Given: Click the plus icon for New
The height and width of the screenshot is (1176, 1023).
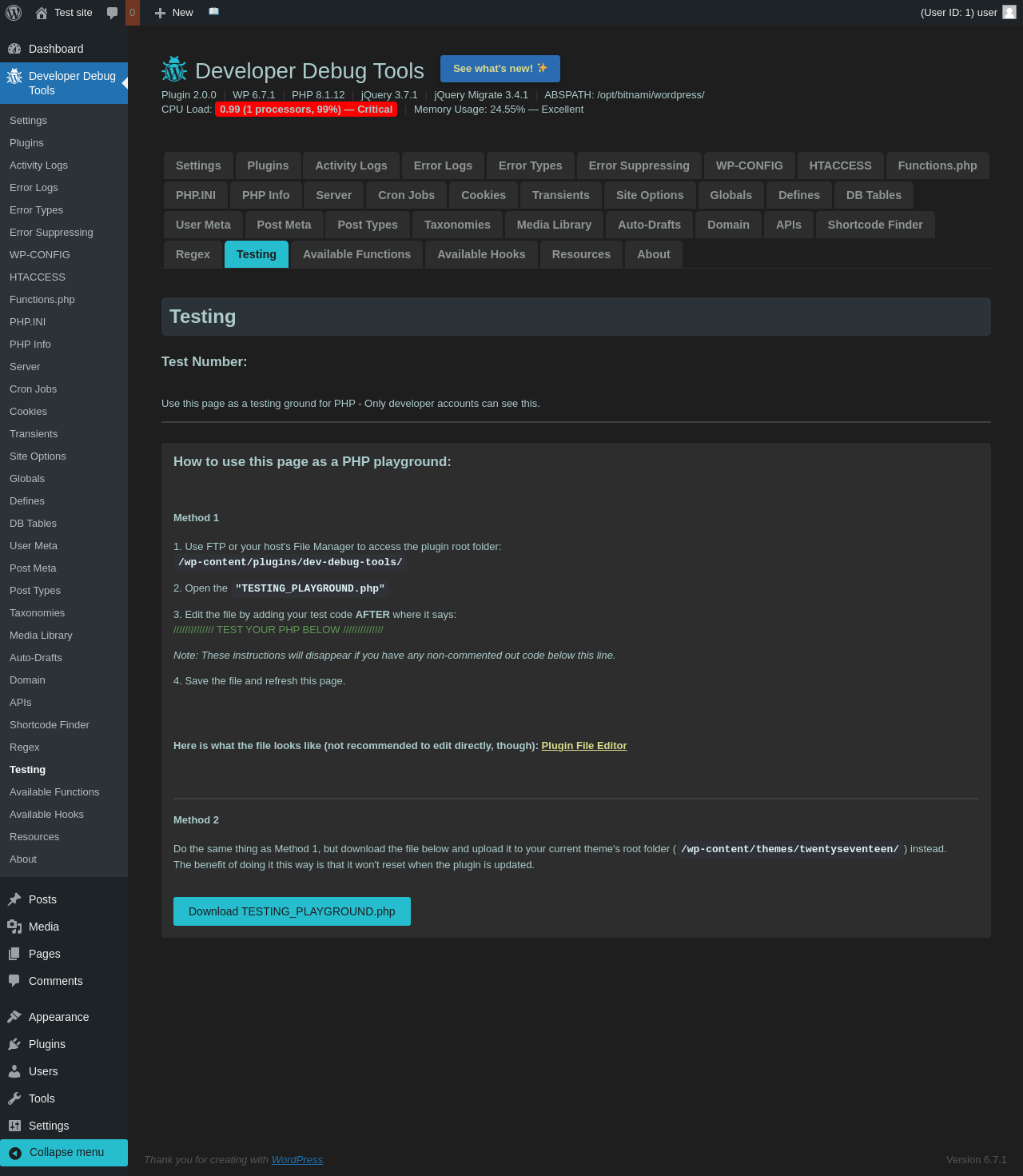Looking at the screenshot, I should tap(160, 13).
